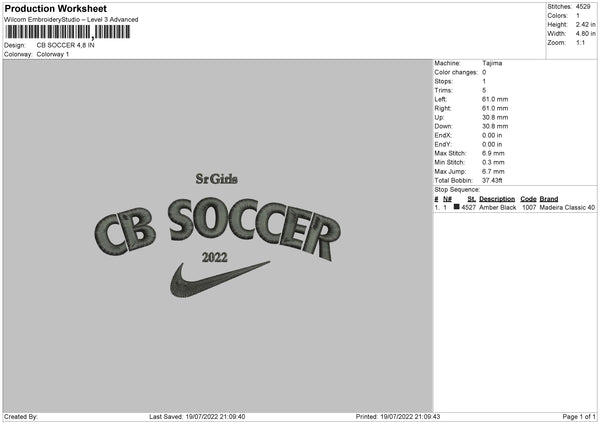Click the barcode under the header
Image resolution: width=600 pixels, height=424 pixels.
[x=68, y=32]
